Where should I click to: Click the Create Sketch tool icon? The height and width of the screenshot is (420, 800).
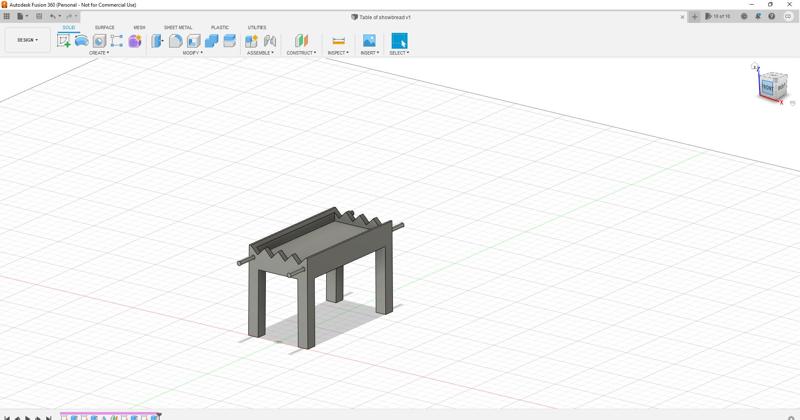tap(64, 41)
